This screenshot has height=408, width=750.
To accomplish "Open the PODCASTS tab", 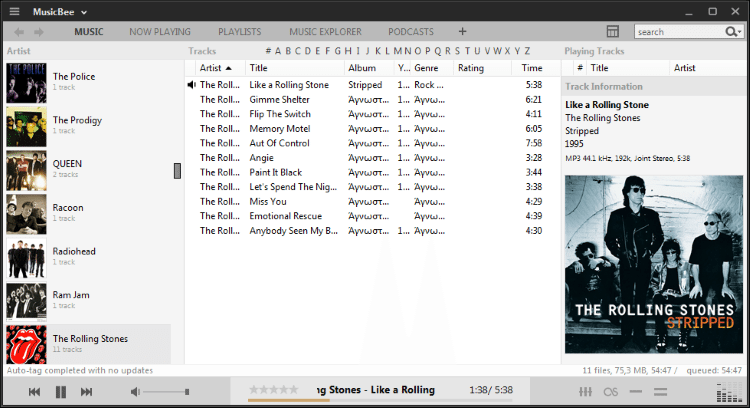I will point(411,32).
